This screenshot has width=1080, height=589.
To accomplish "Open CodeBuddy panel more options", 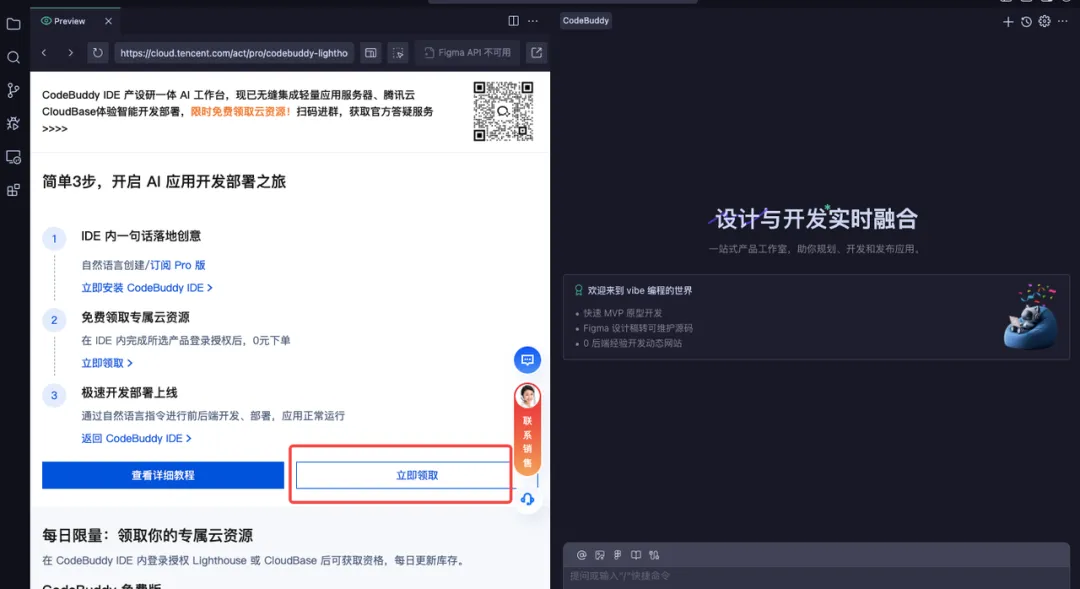I will (x=1063, y=21).
